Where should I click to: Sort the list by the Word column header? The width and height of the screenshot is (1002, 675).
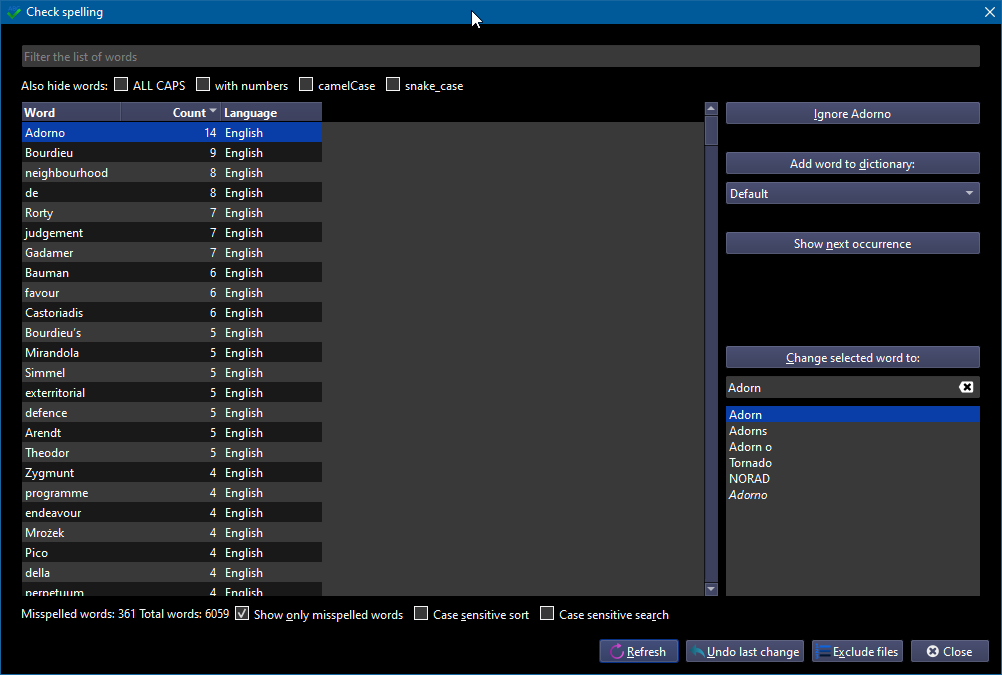(x=71, y=112)
